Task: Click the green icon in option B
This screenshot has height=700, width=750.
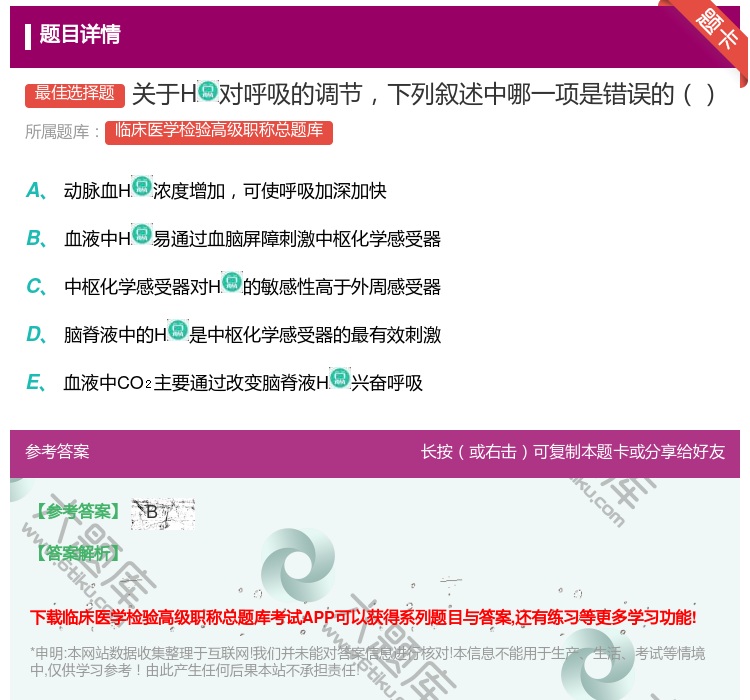Action: [142, 234]
